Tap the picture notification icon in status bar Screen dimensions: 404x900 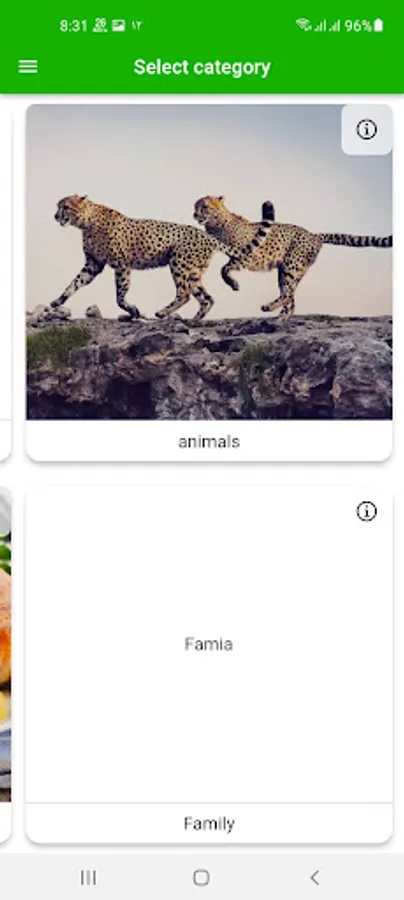[118, 25]
